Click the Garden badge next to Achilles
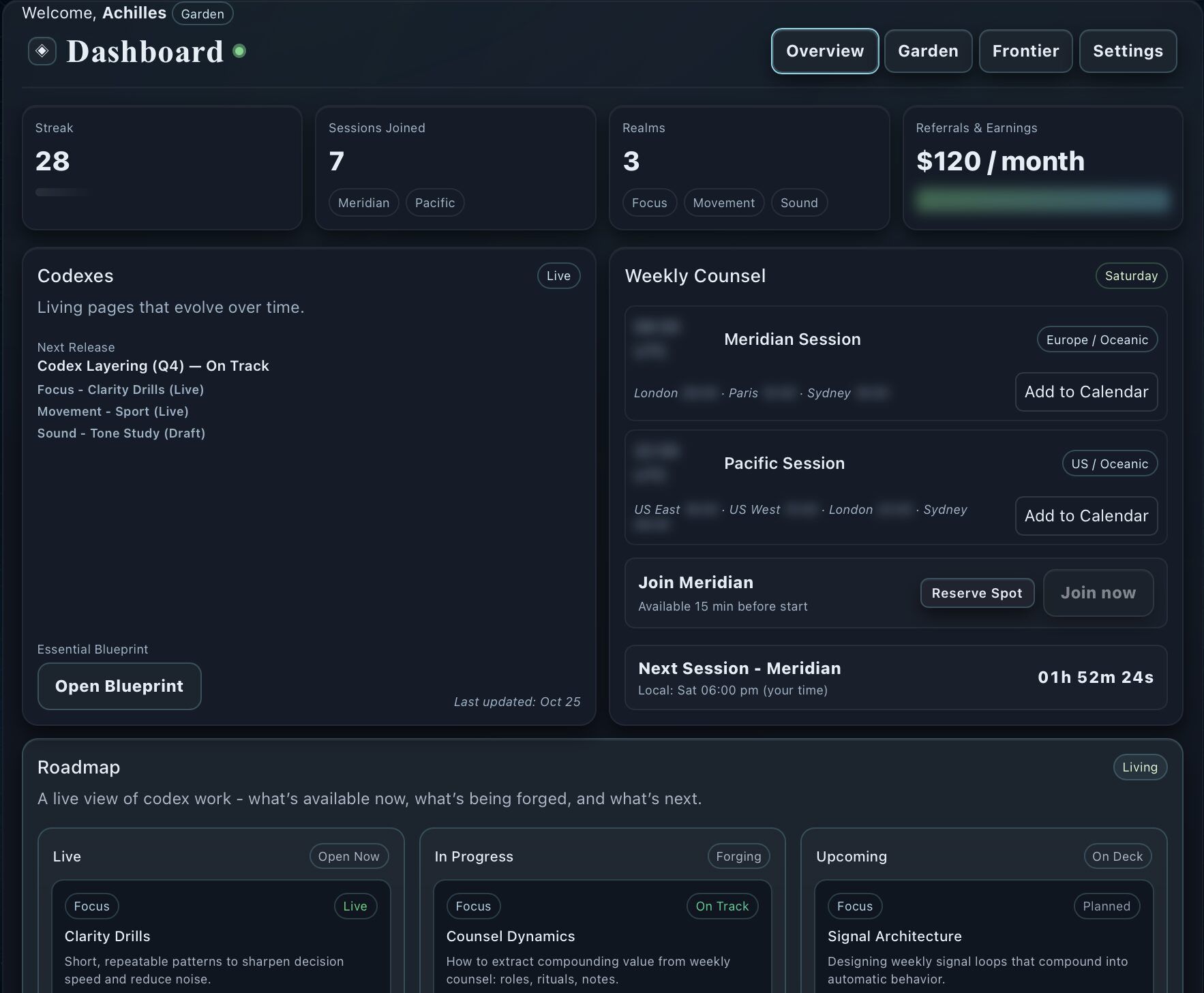Screen dimensions: 1204x993 [202, 14]
